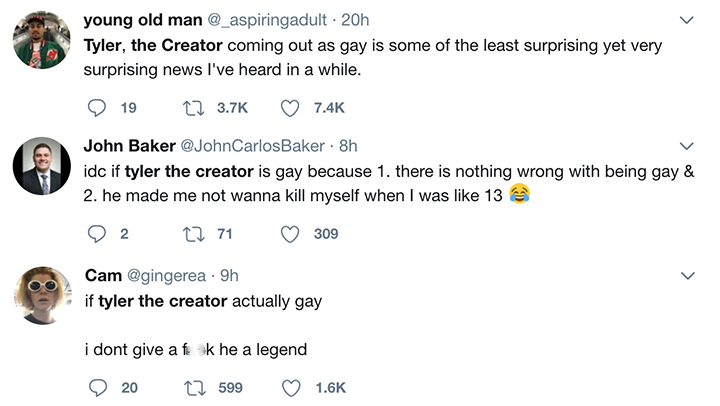720x406 pixels.
Task: Like young old man's tweet
Action: tap(290, 107)
